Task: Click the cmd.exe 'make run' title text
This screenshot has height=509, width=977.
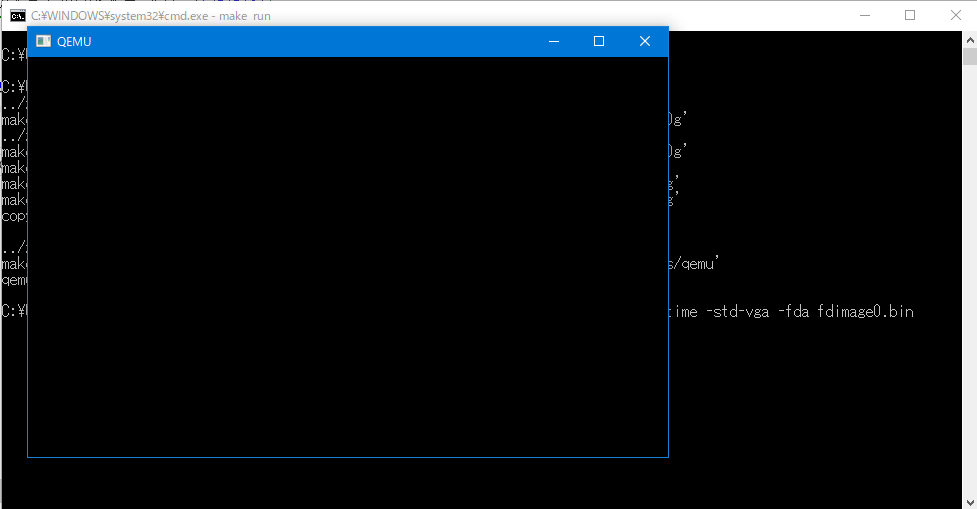Action: tap(245, 16)
